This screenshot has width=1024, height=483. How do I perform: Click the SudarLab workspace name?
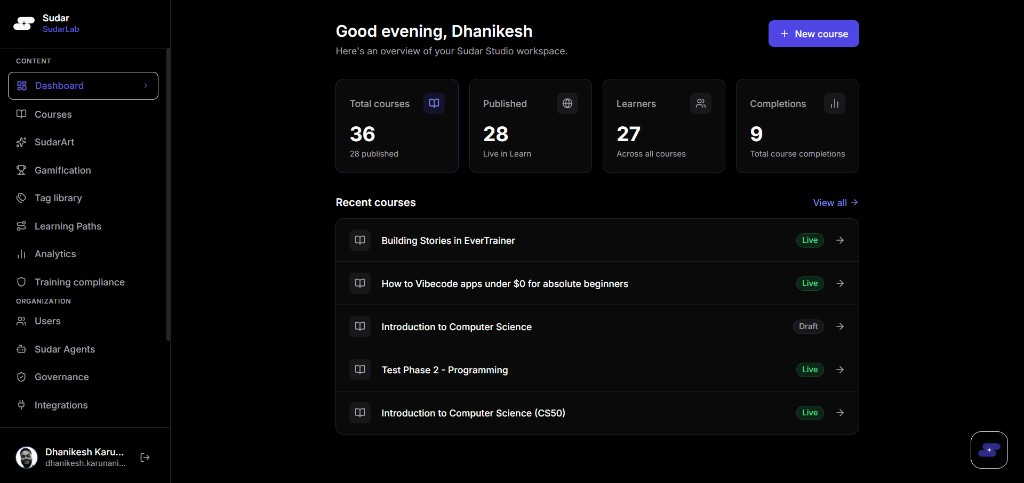pyautogui.click(x=61, y=29)
